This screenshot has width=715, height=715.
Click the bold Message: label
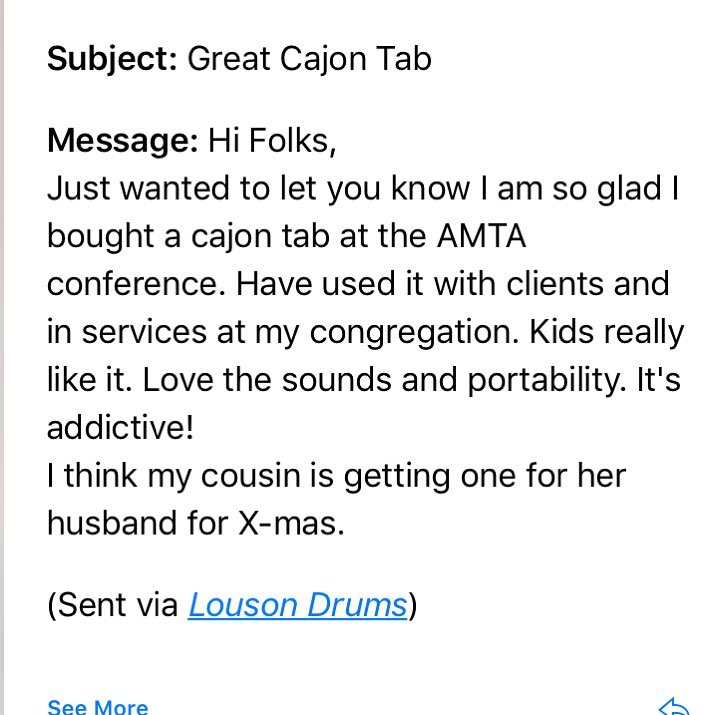[123, 141]
